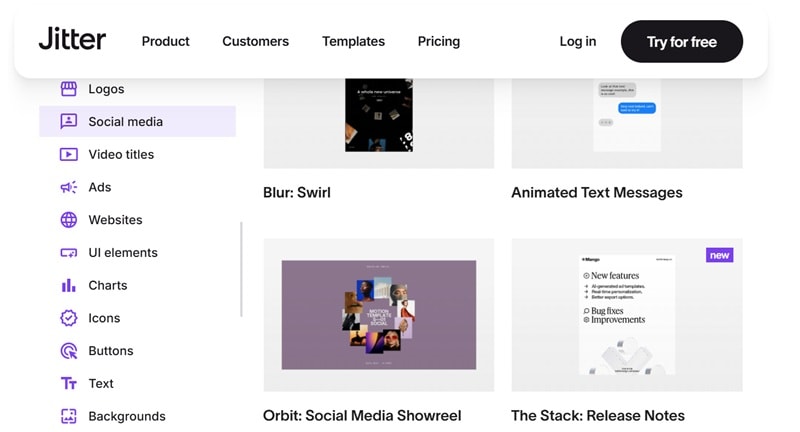Choose the Backgrounds category label

click(127, 416)
